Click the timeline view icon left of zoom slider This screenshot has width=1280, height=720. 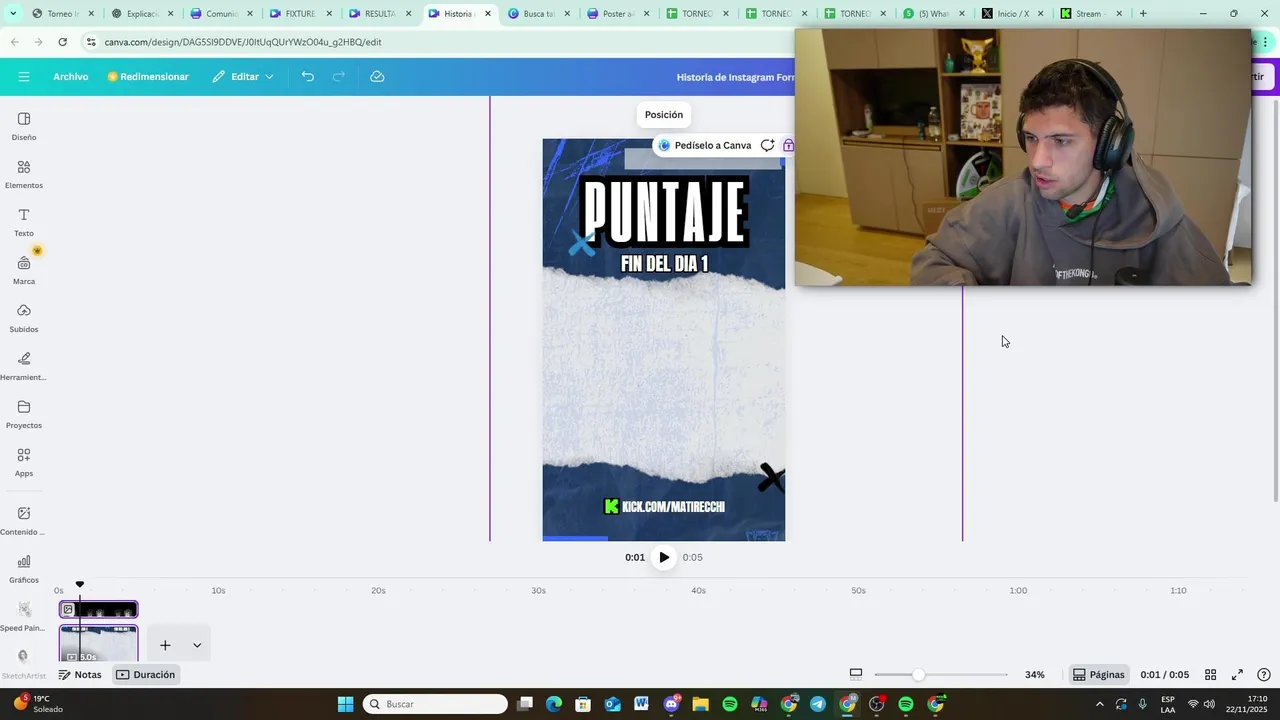(856, 675)
